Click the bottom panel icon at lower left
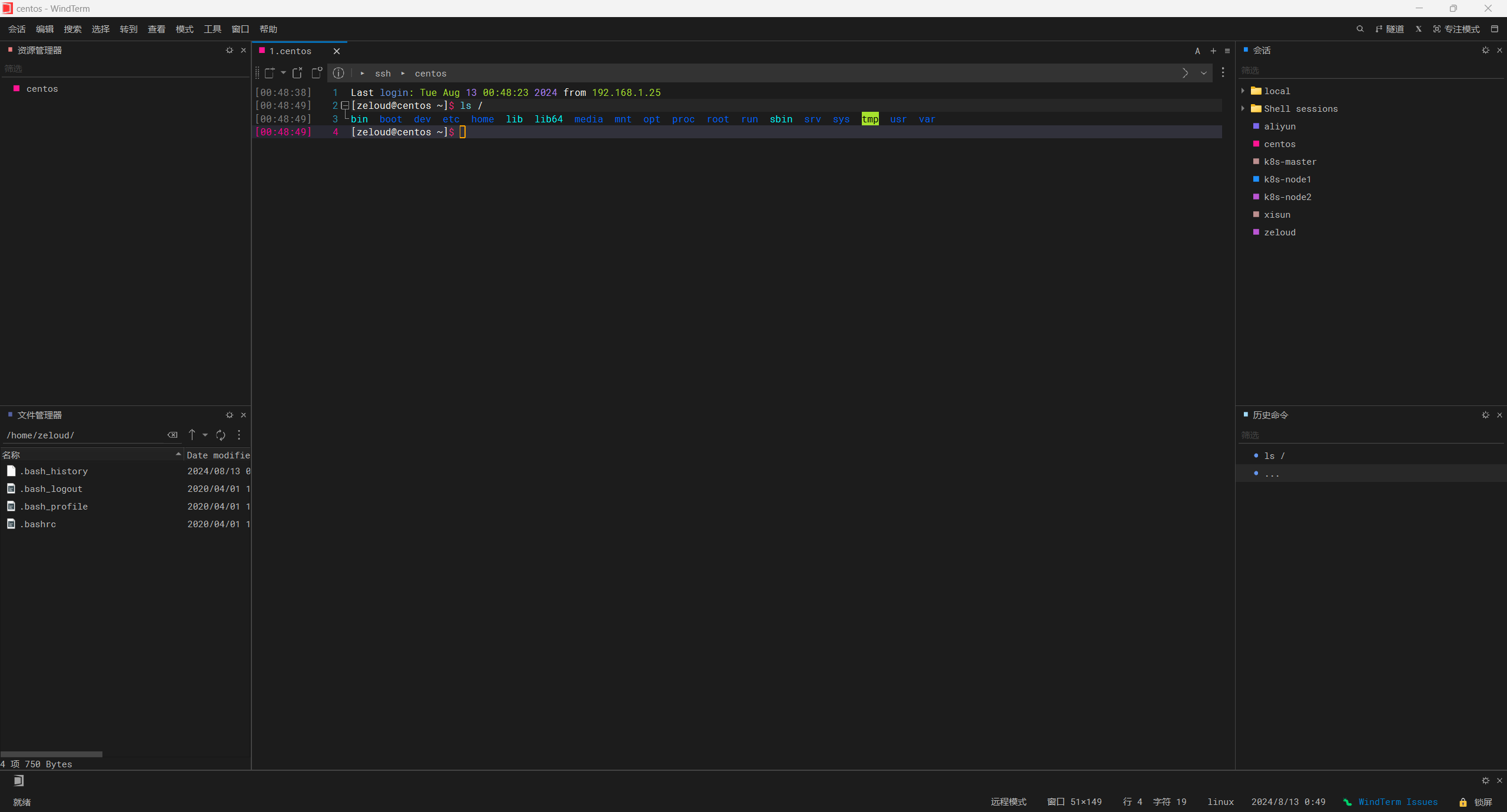Screen dimensions: 1507x812 tap(19, 780)
